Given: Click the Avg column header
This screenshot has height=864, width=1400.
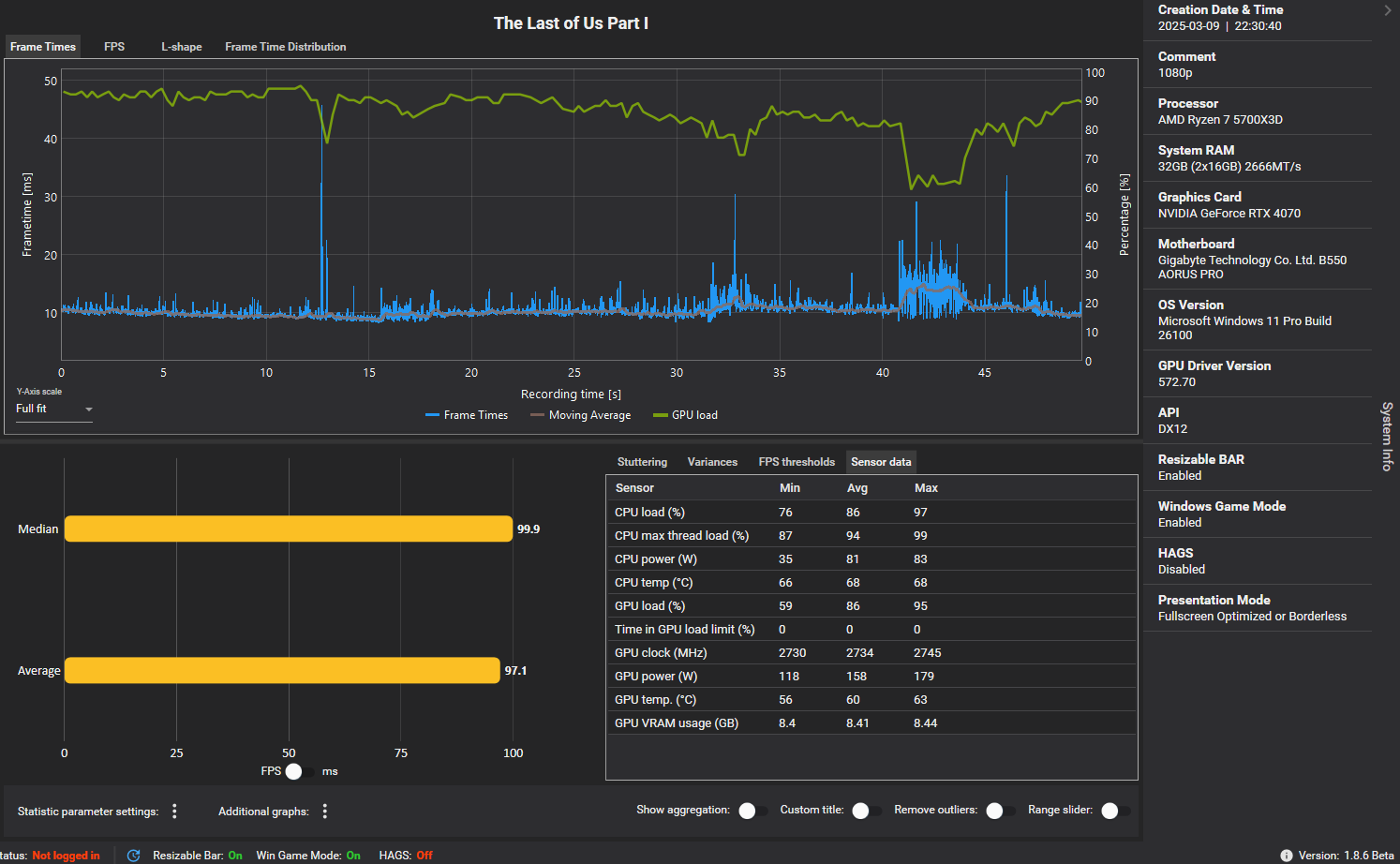Looking at the screenshot, I should click(857, 488).
